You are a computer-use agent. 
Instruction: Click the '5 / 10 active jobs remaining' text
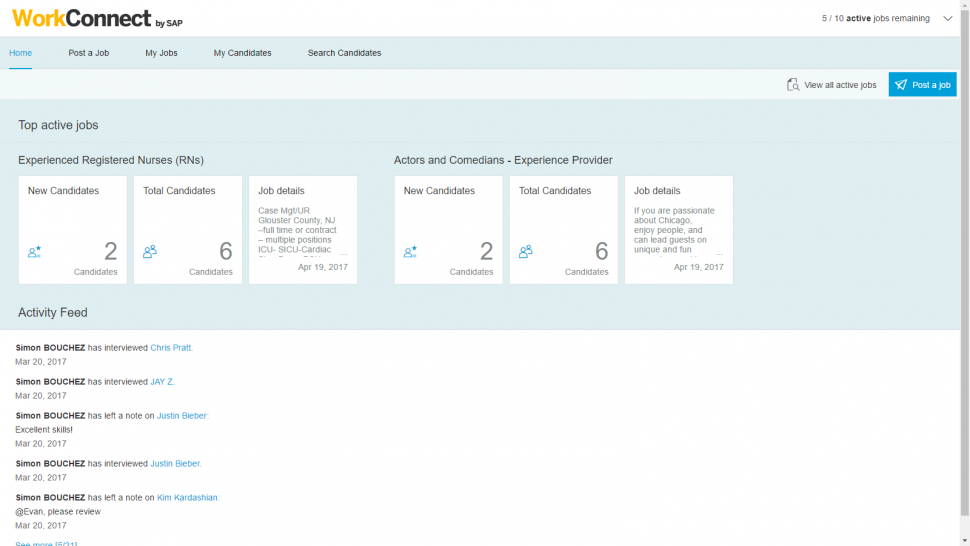(875, 19)
